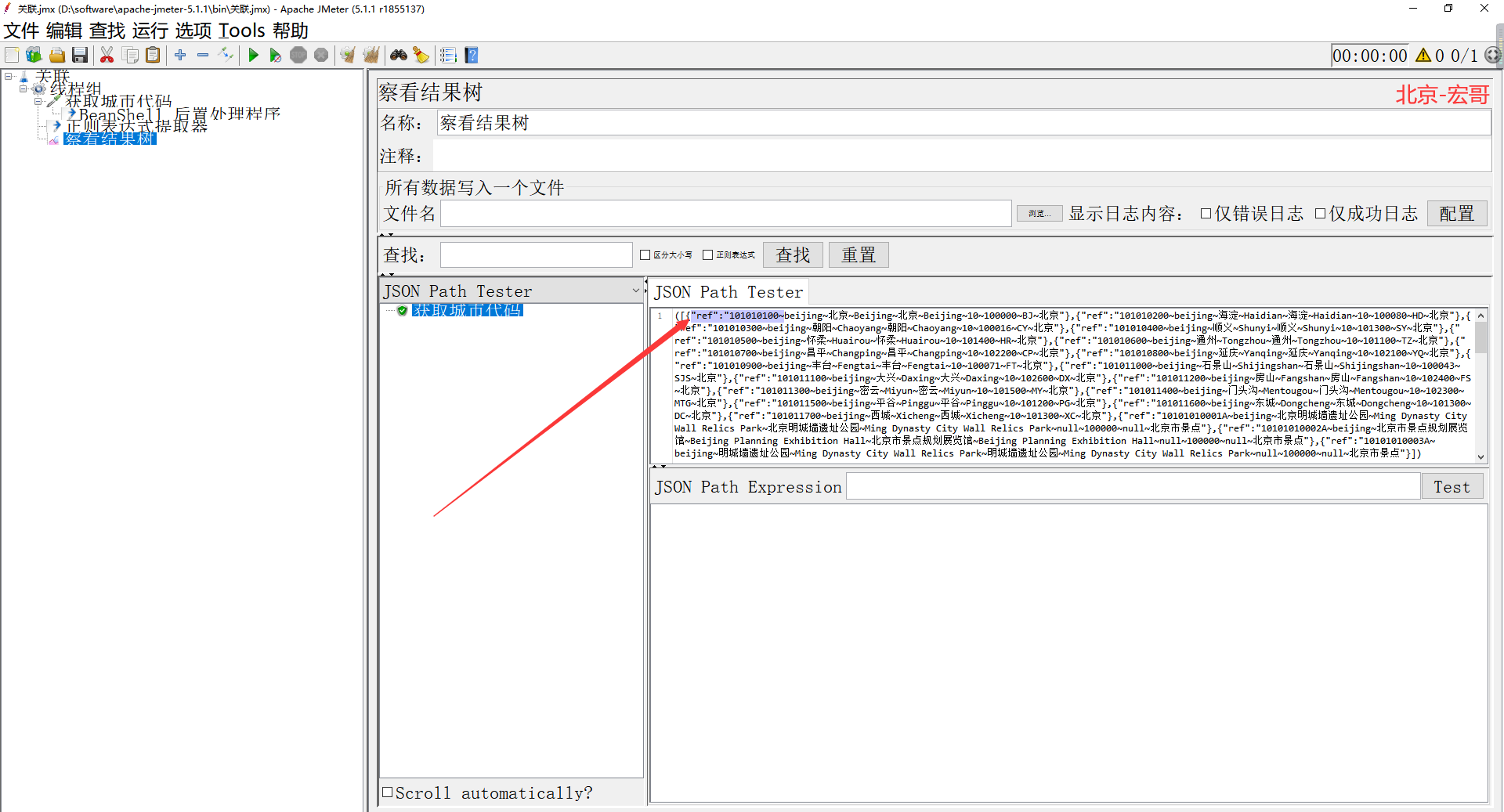Image resolution: width=1504 pixels, height=812 pixels.
Task: Click the 配置 configure button
Action: pos(1457,214)
